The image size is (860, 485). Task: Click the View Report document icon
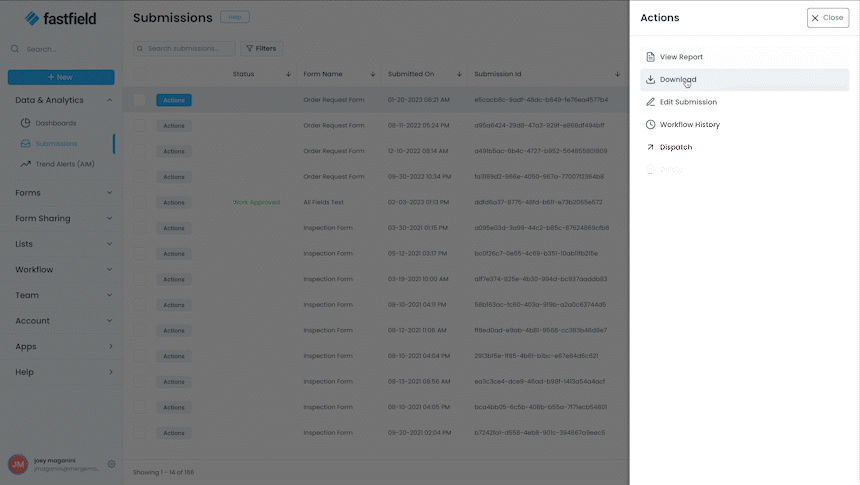651,57
